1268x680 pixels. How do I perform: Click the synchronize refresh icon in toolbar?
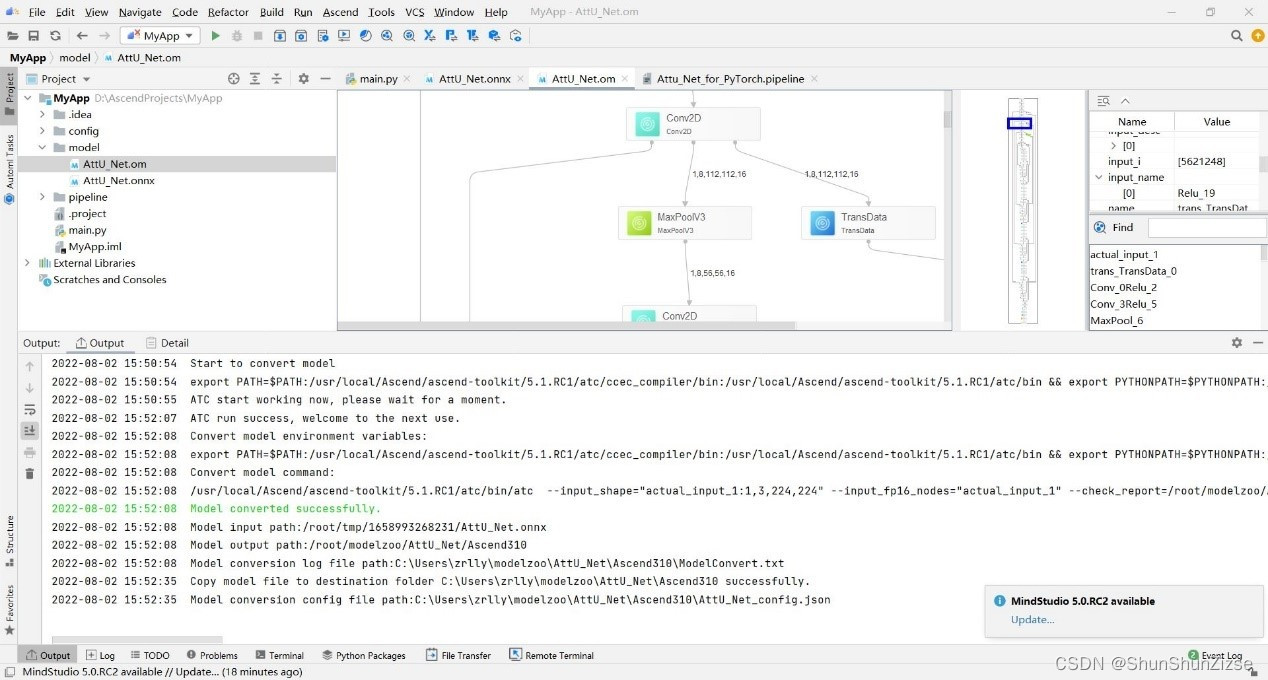pos(55,35)
